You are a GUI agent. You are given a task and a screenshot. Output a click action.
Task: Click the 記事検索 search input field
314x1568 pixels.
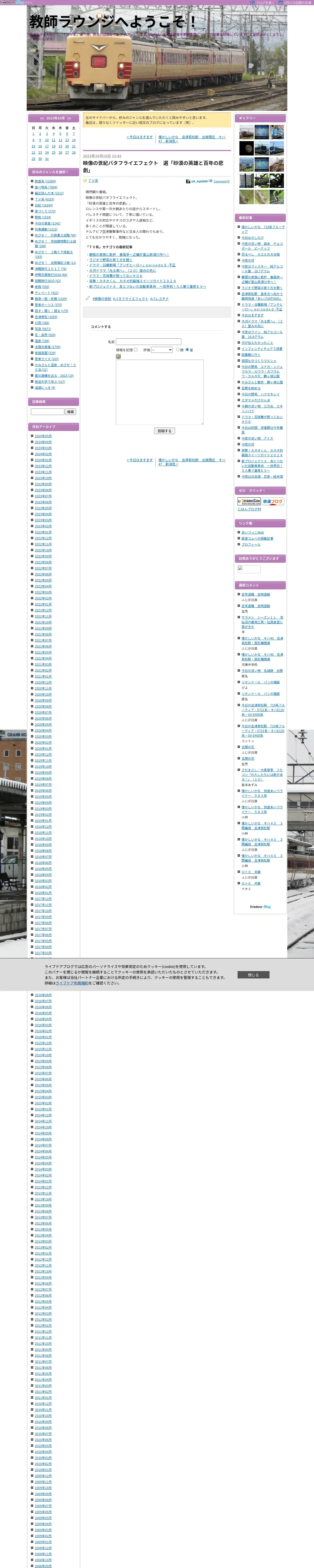tap(48, 412)
